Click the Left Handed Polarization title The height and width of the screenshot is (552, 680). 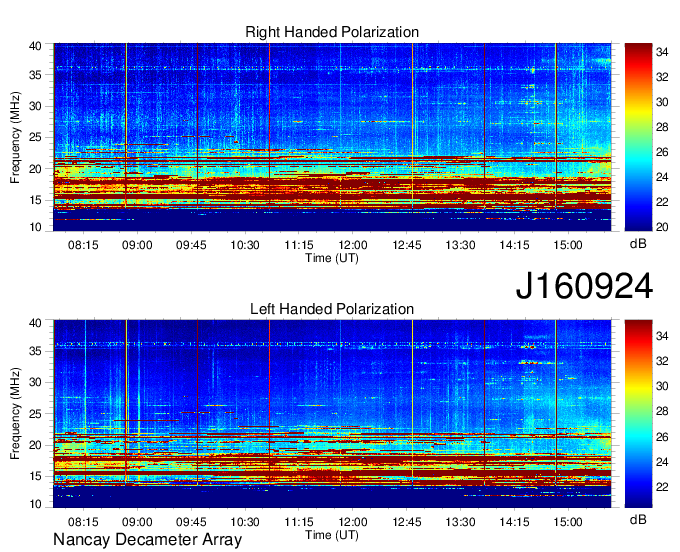point(332,309)
